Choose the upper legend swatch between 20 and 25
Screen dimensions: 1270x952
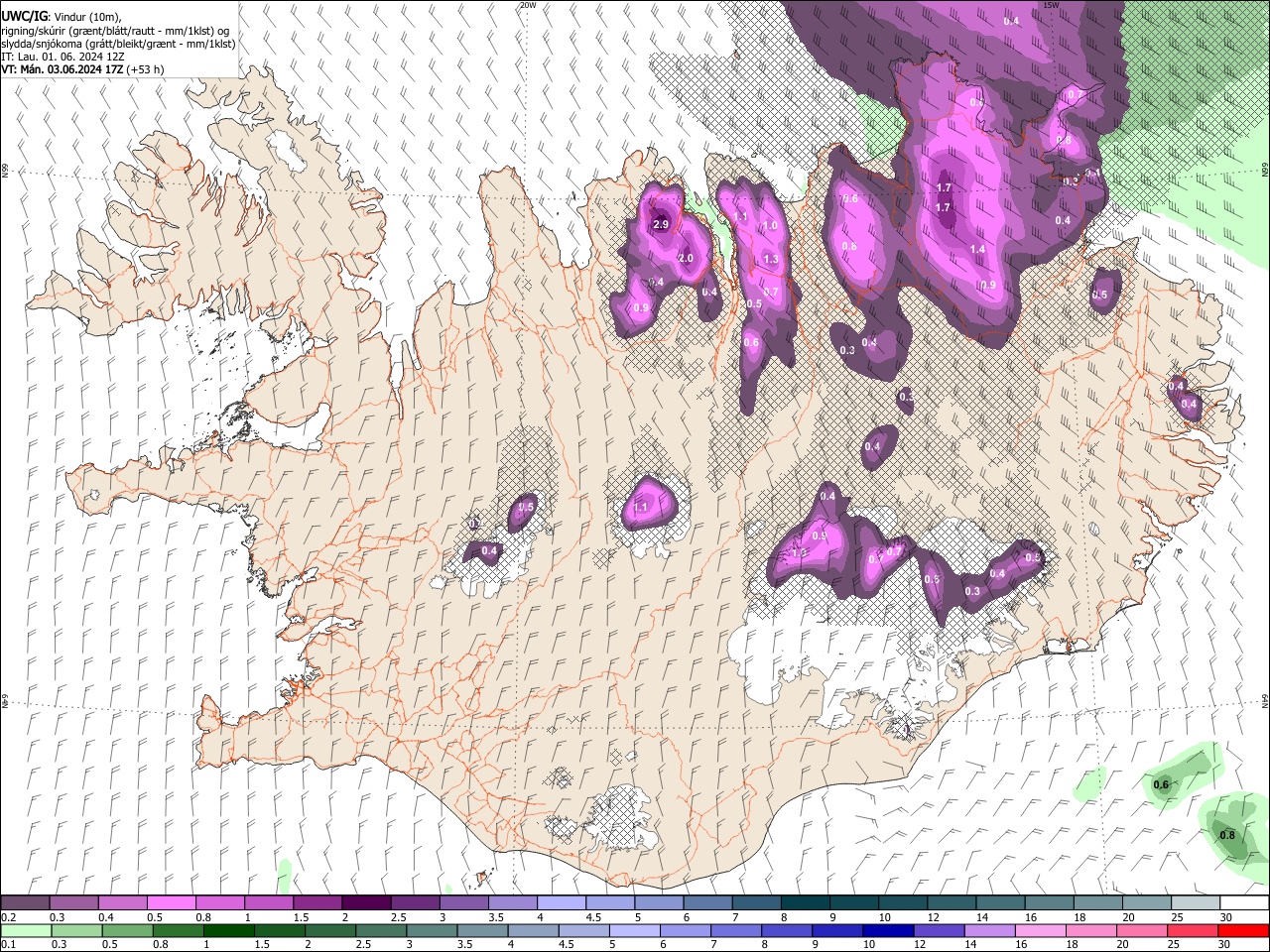pyautogui.click(x=1146, y=903)
